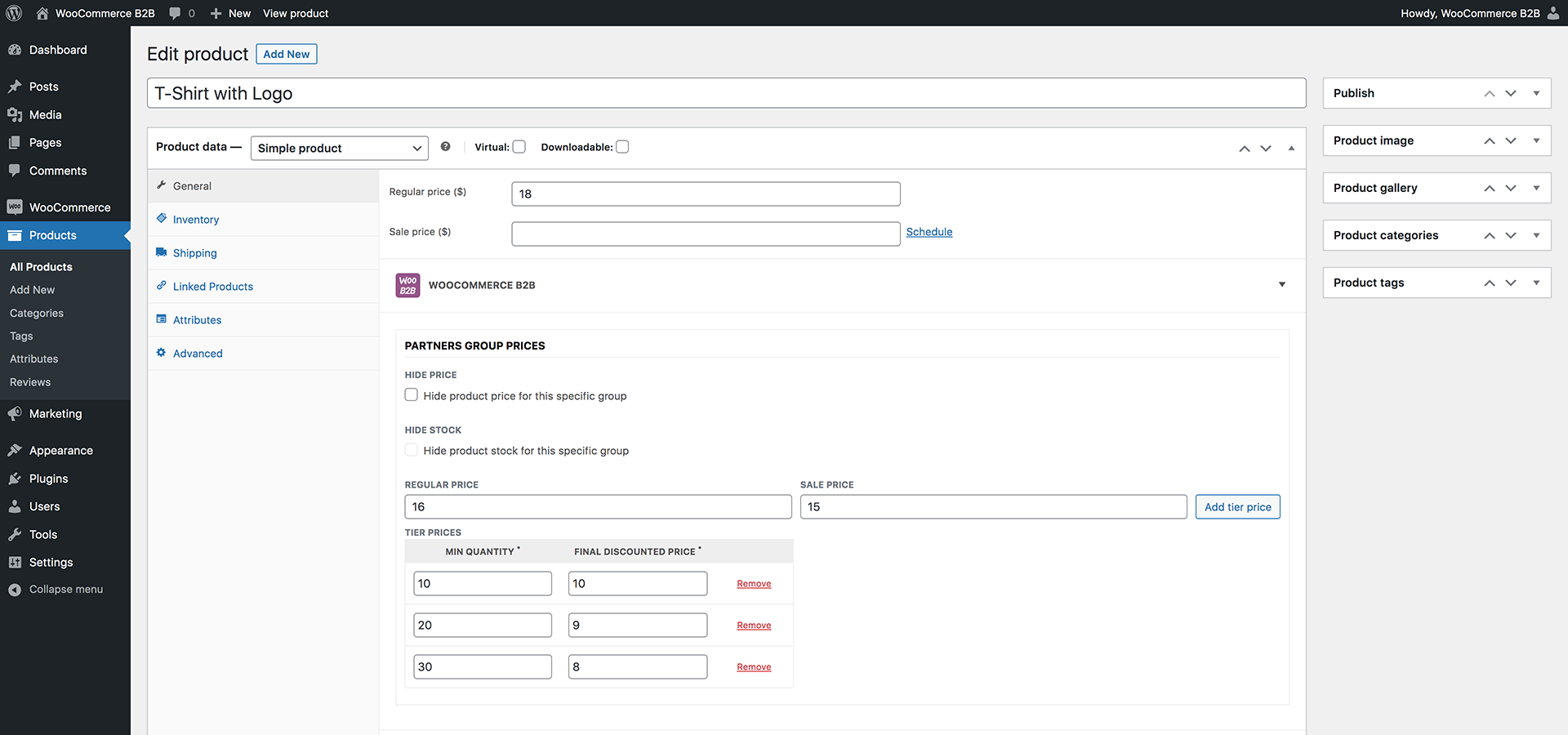The width and height of the screenshot is (1568, 735).
Task: Click the user avatar icon in admin bar
Action: pos(1553,13)
